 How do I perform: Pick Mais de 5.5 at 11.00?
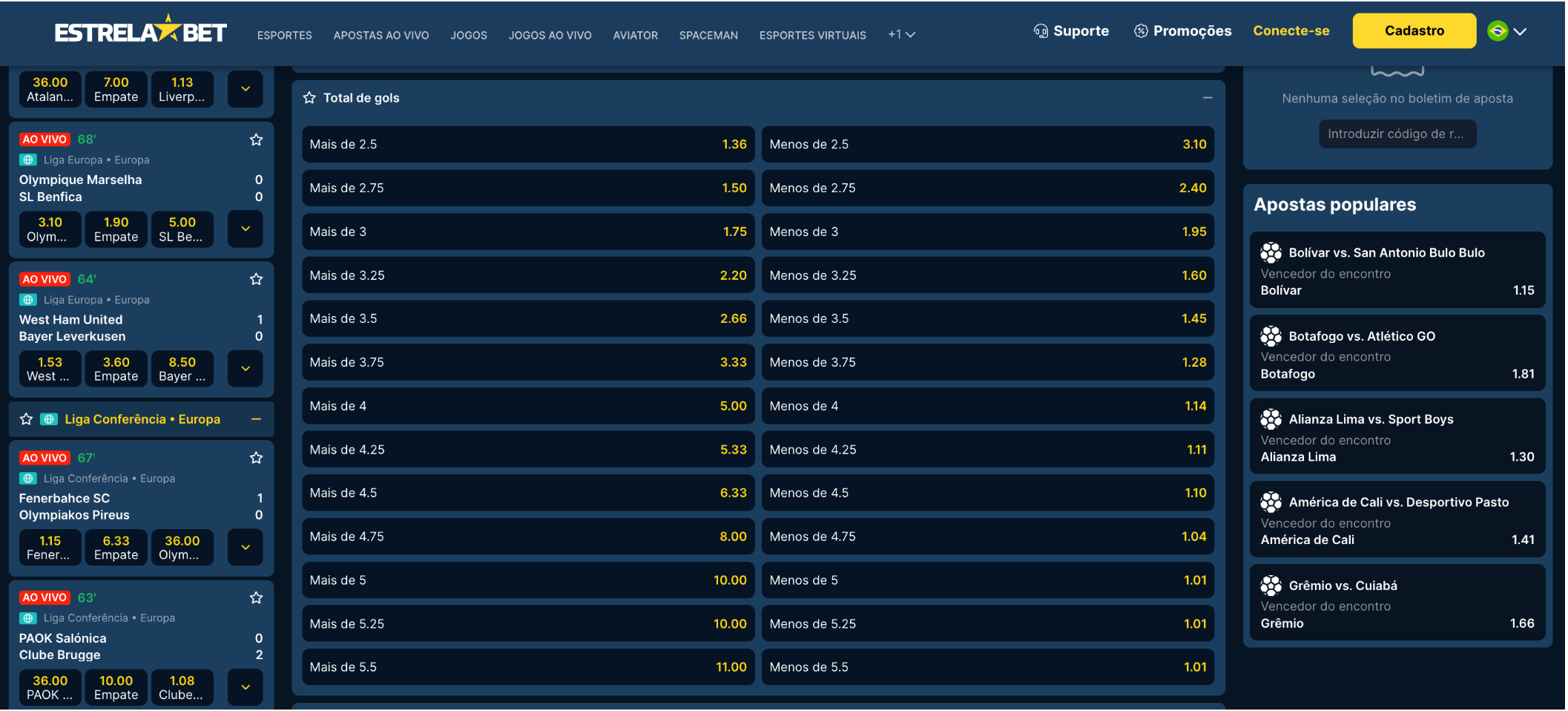[528, 667]
